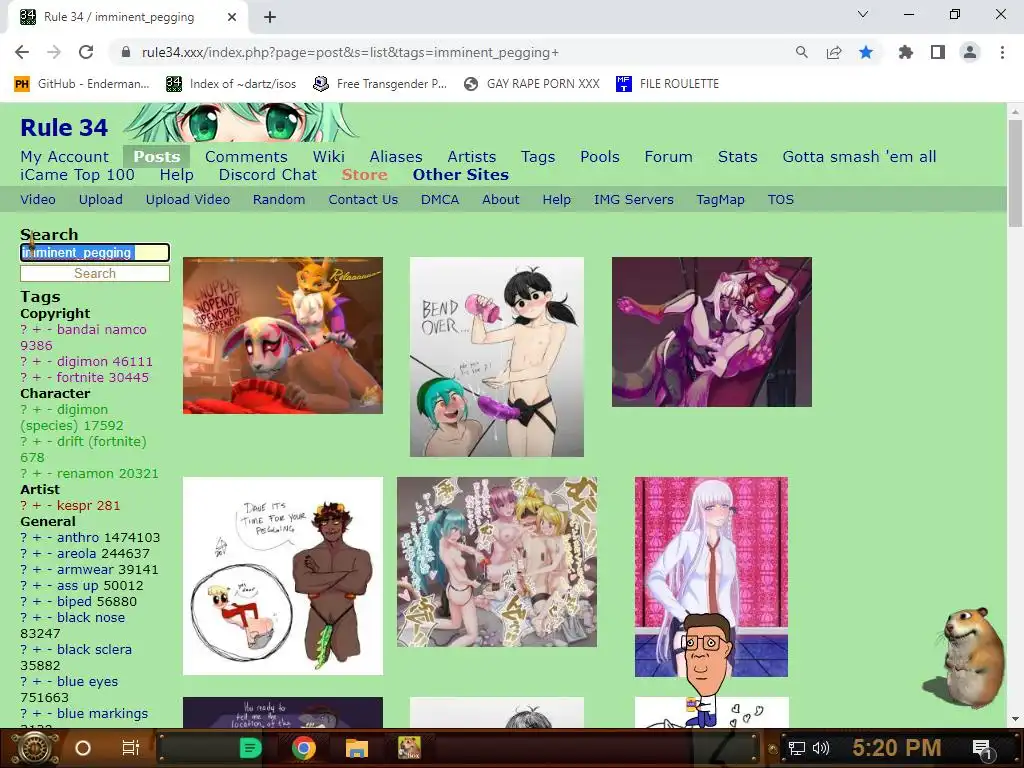This screenshot has height=768, width=1024.
Task: Open the share page icon
Action: point(834,52)
